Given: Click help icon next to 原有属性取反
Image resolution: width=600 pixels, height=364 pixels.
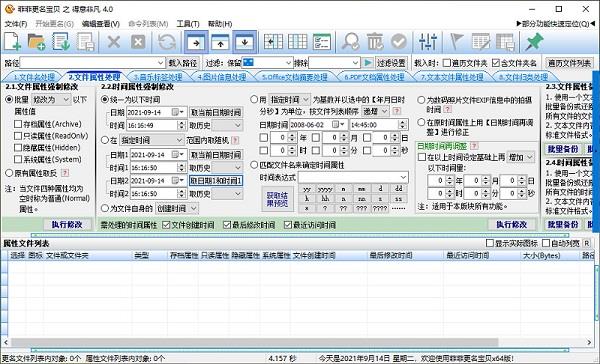Looking at the screenshot, I should click(65, 173).
